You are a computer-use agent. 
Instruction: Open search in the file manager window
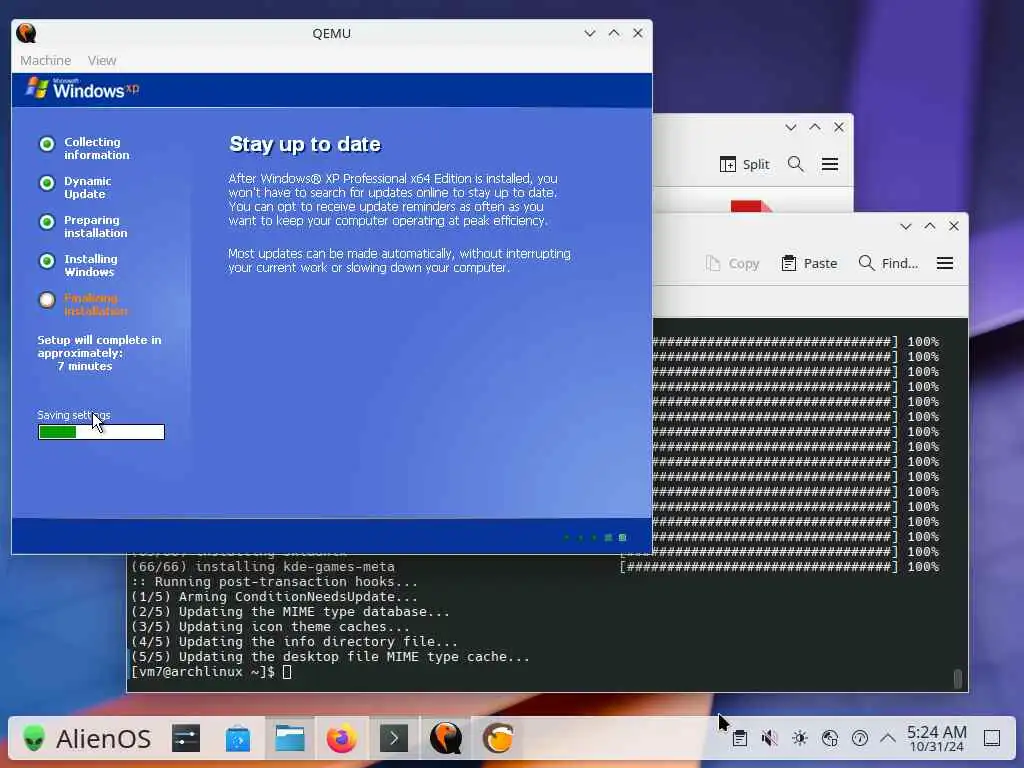pos(795,164)
